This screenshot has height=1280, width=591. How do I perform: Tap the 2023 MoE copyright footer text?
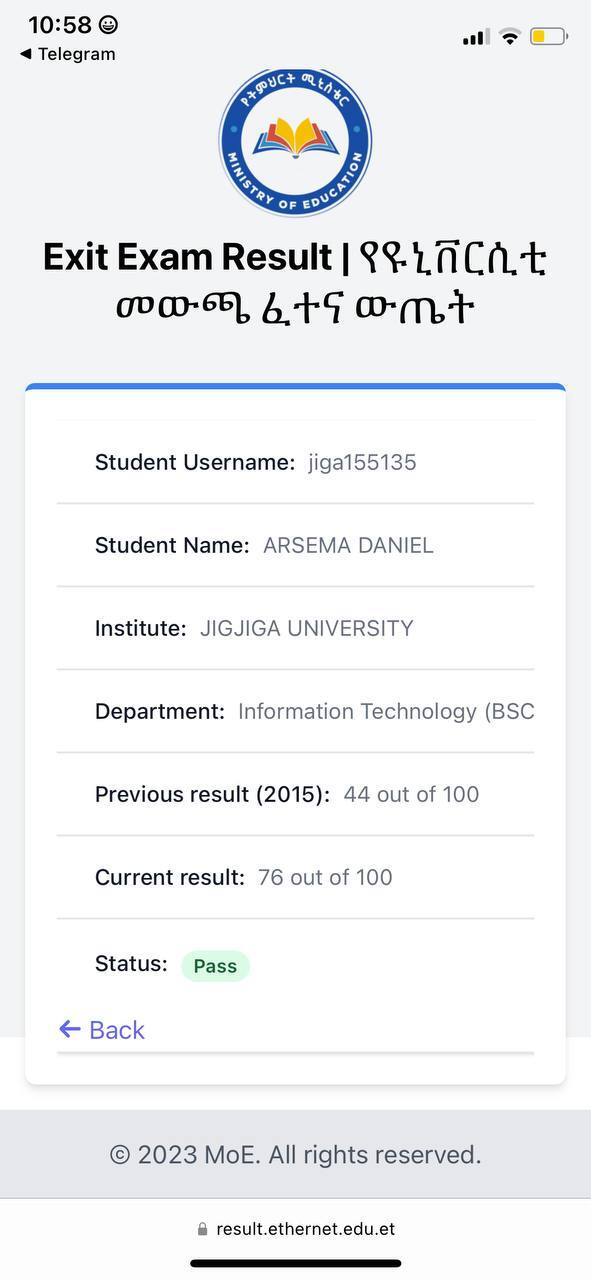[x=295, y=1155]
